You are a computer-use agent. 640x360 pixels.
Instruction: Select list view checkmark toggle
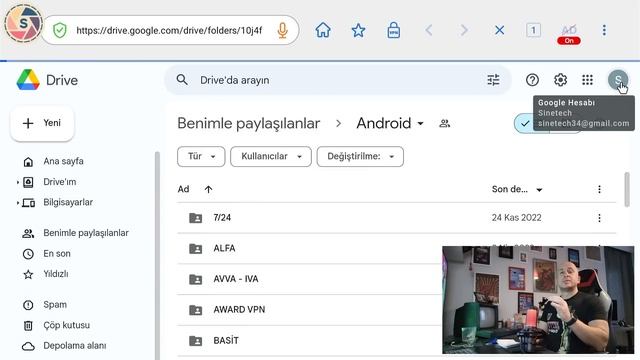tap(525, 123)
